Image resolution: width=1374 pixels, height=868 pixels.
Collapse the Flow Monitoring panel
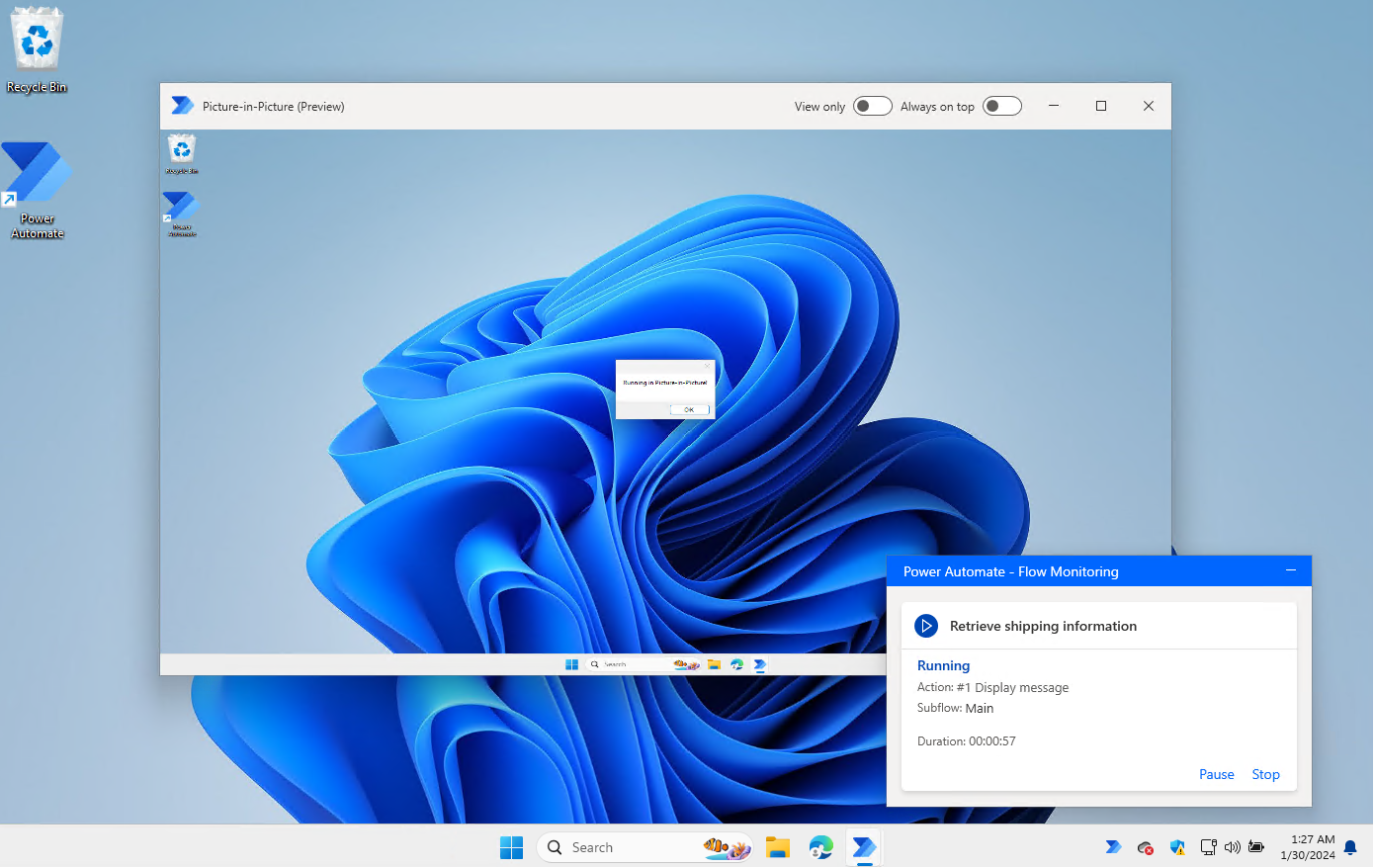pyautogui.click(x=1291, y=570)
